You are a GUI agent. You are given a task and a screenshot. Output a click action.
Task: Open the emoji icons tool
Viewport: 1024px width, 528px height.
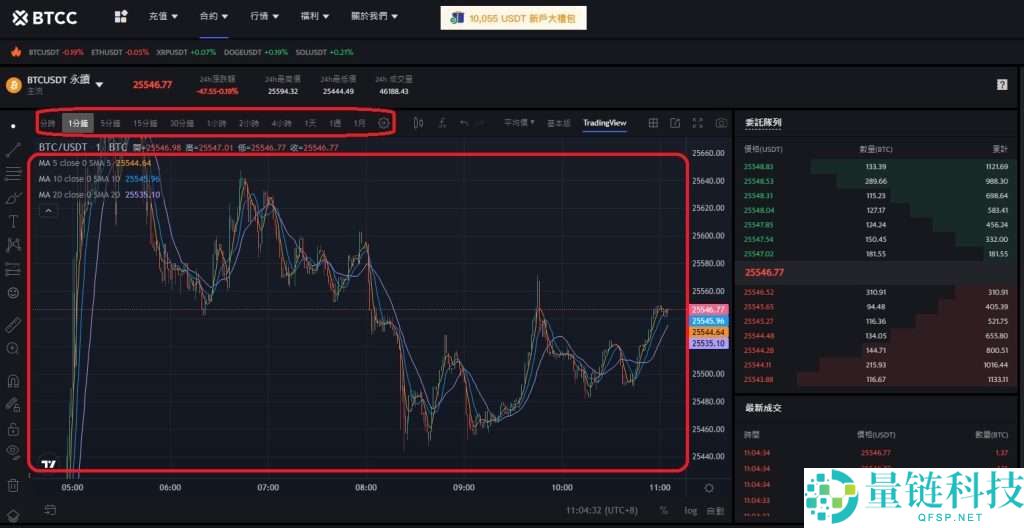point(13,293)
